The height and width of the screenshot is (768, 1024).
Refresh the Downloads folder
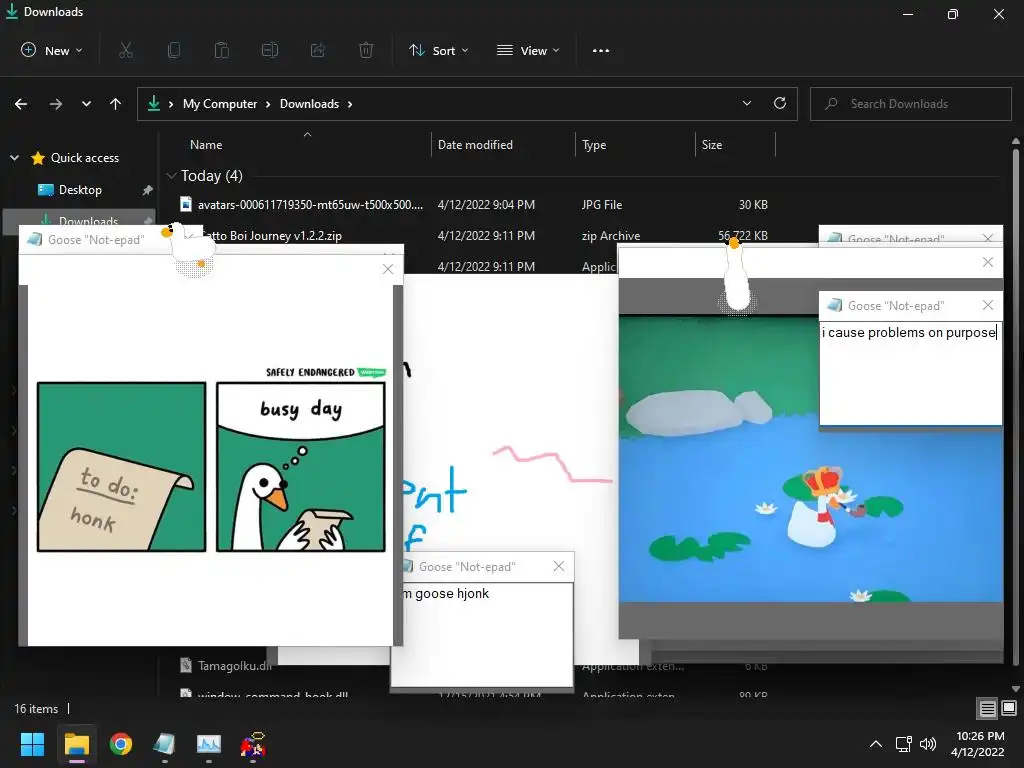tap(780, 103)
